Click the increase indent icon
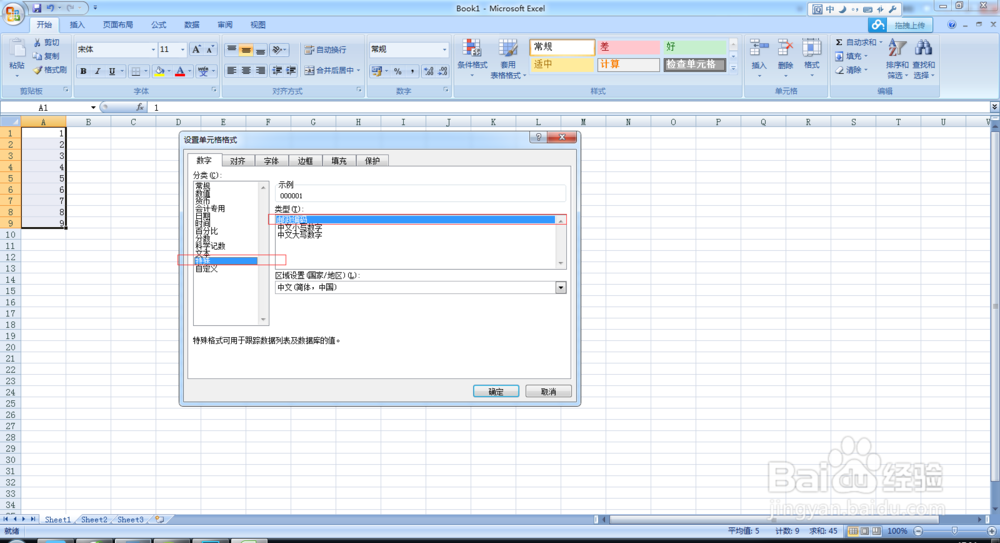This screenshot has width=1000, height=543. tap(291, 71)
